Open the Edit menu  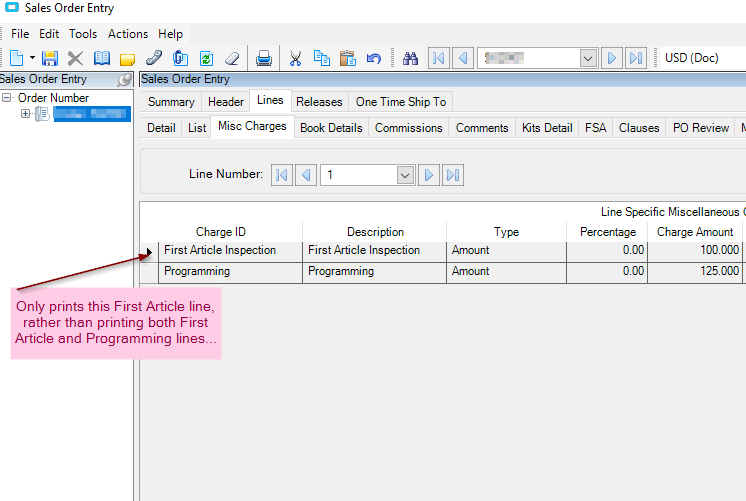pyautogui.click(x=49, y=34)
